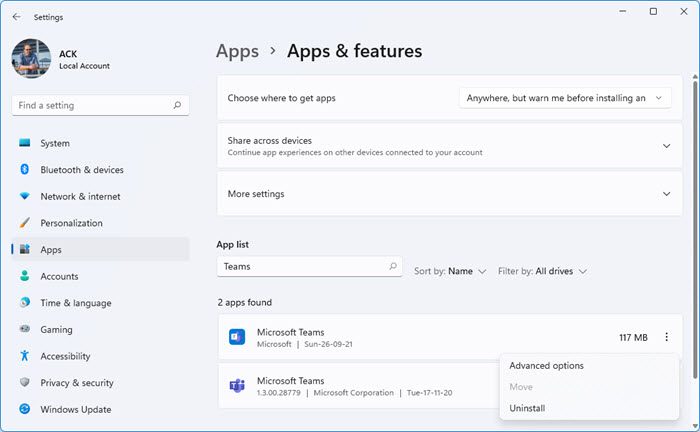Image resolution: width=700 pixels, height=432 pixels.
Task: Click the 'Find a setting' search box
Action: [x=99, y=105]
